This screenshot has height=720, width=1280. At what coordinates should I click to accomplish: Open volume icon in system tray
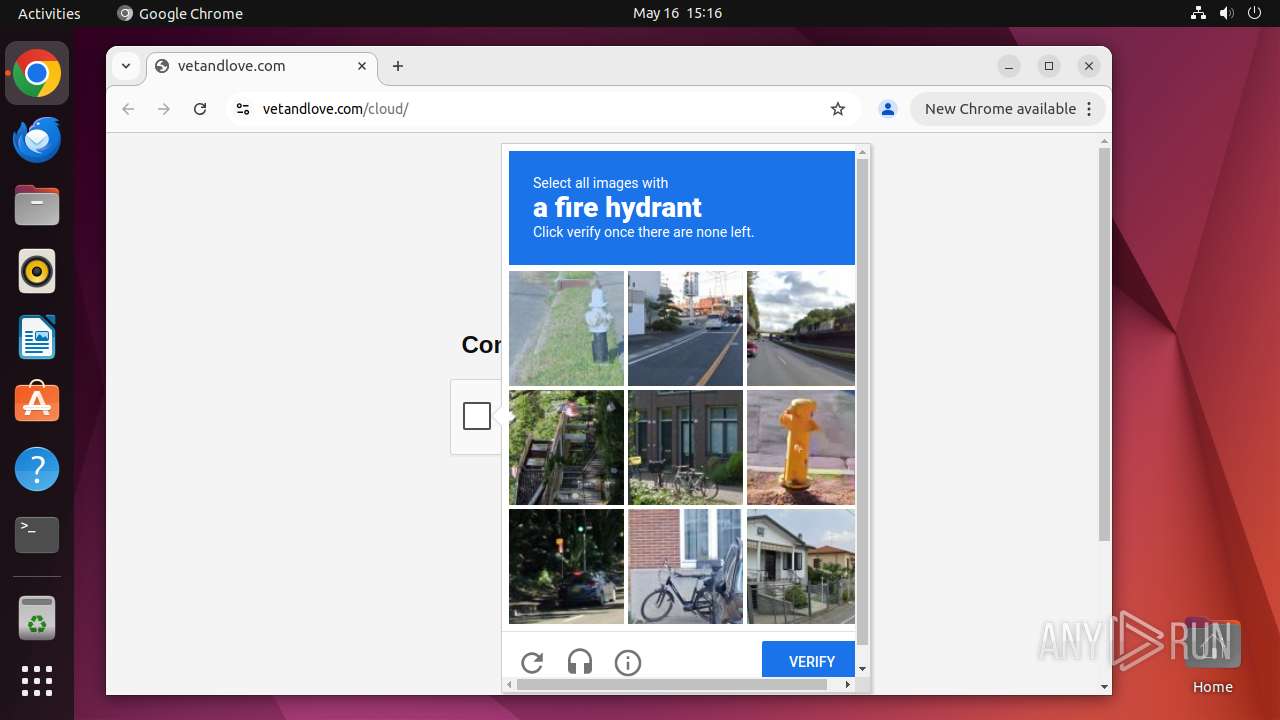(x=1226, y=13)
